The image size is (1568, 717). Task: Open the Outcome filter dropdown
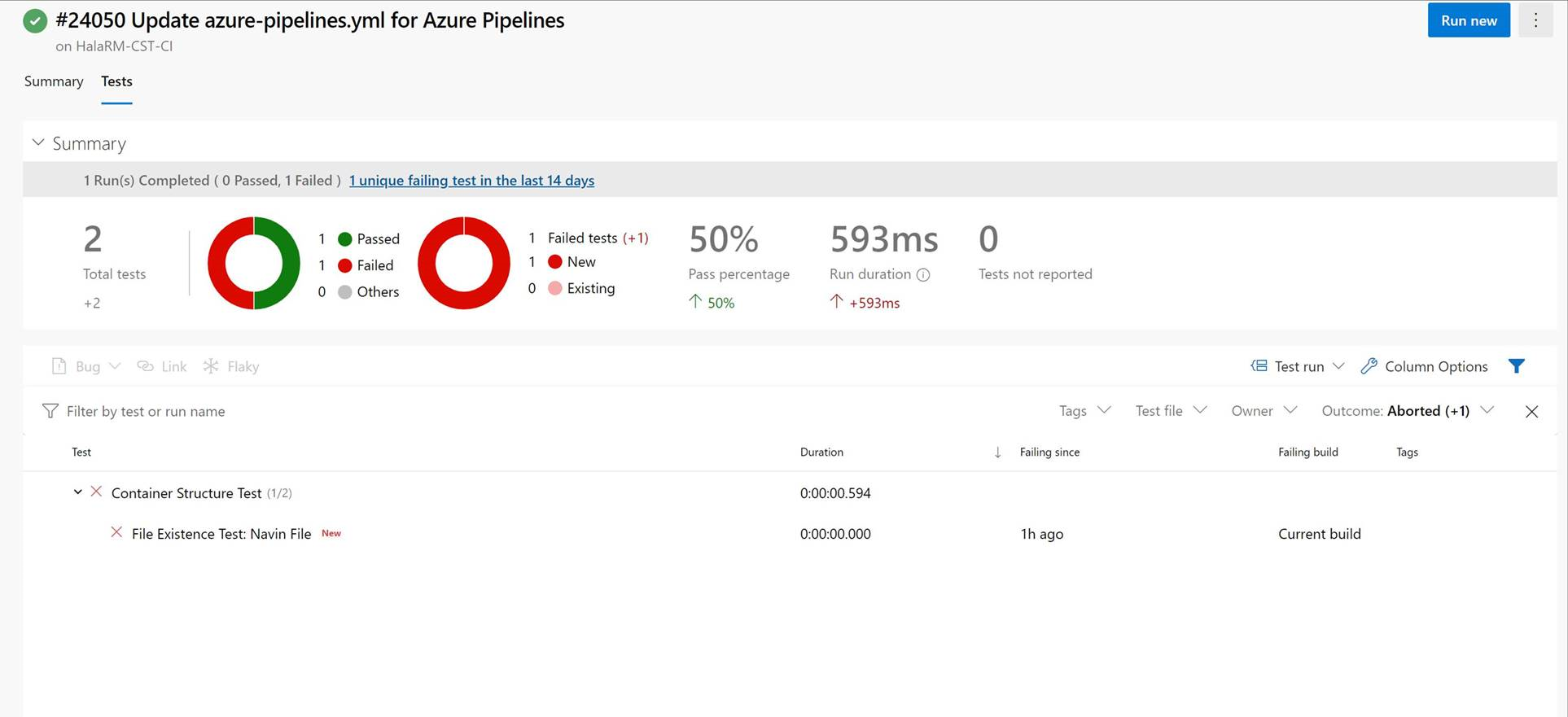[1407, 411]
